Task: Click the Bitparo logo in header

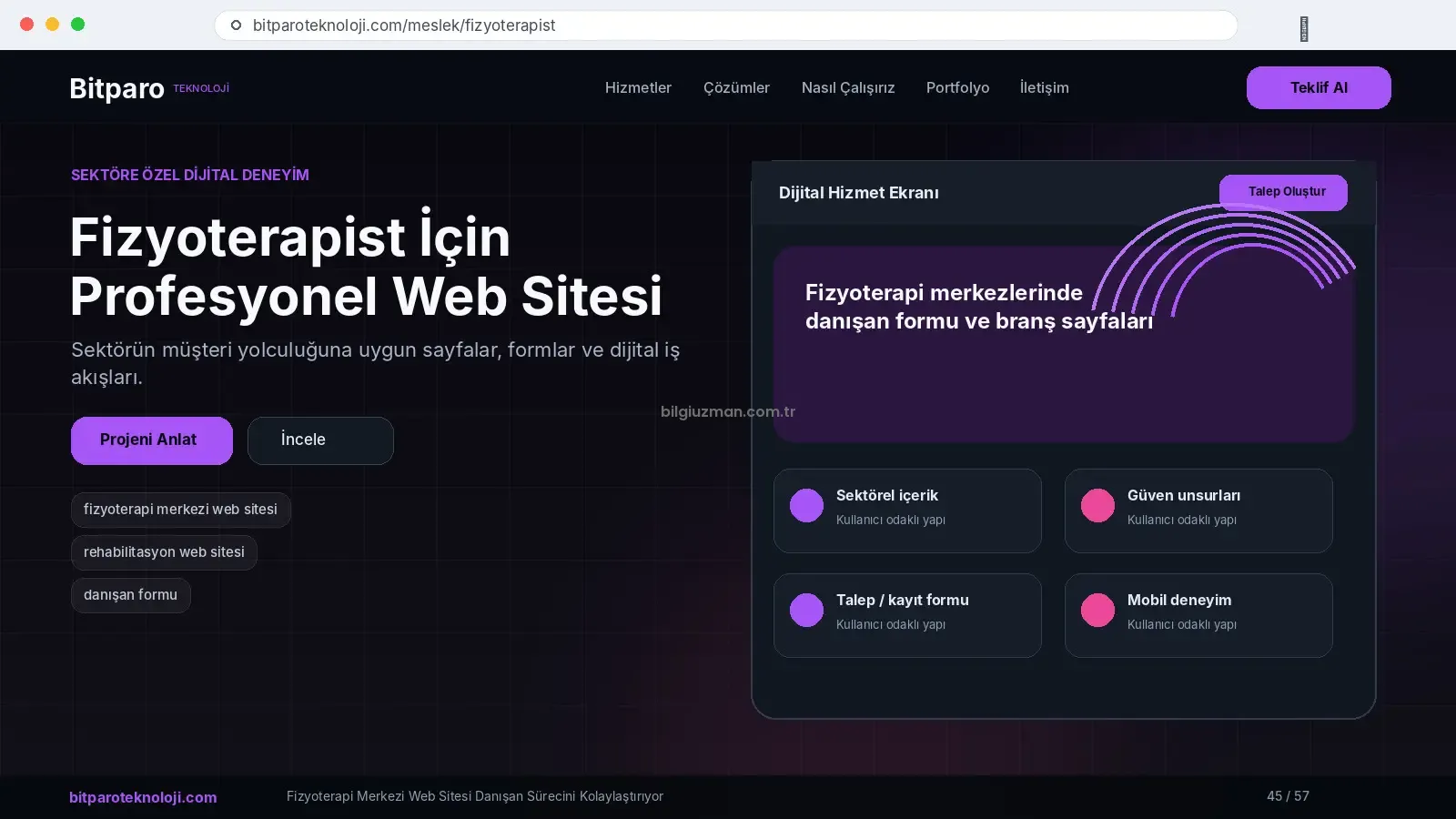Action: tap(116, 88)
